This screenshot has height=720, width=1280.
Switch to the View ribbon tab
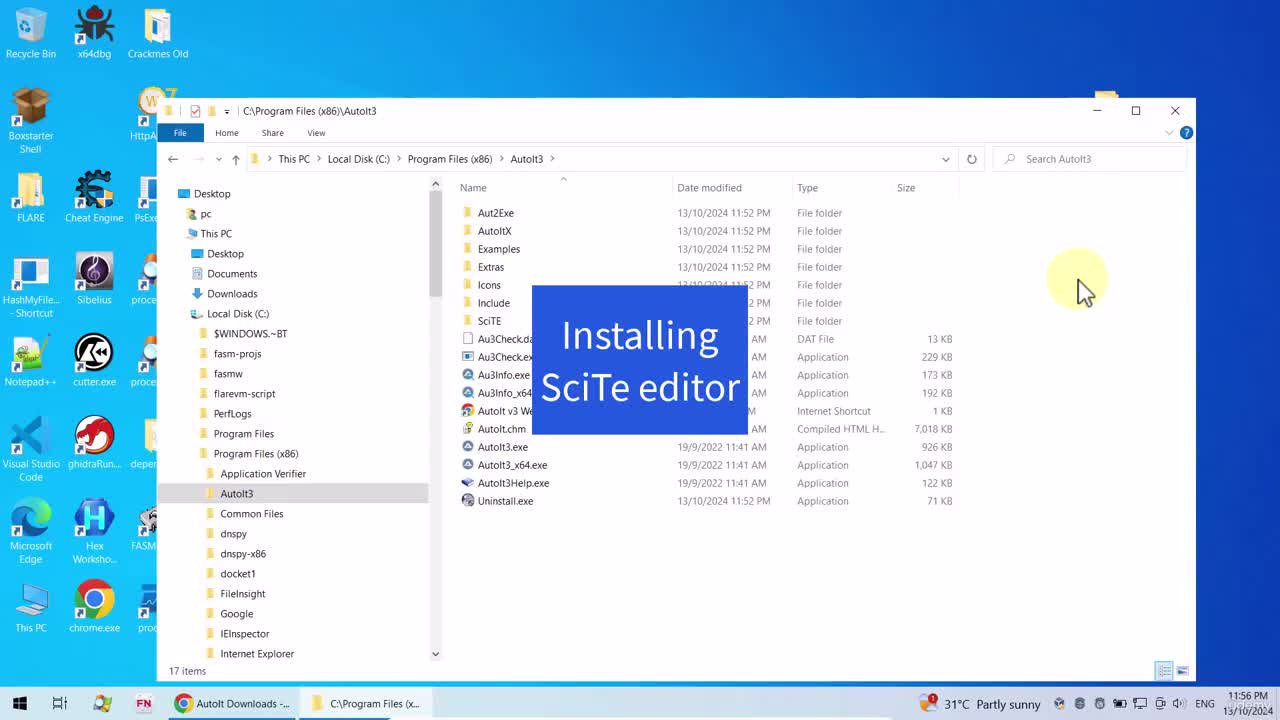[x=316, y=133]
